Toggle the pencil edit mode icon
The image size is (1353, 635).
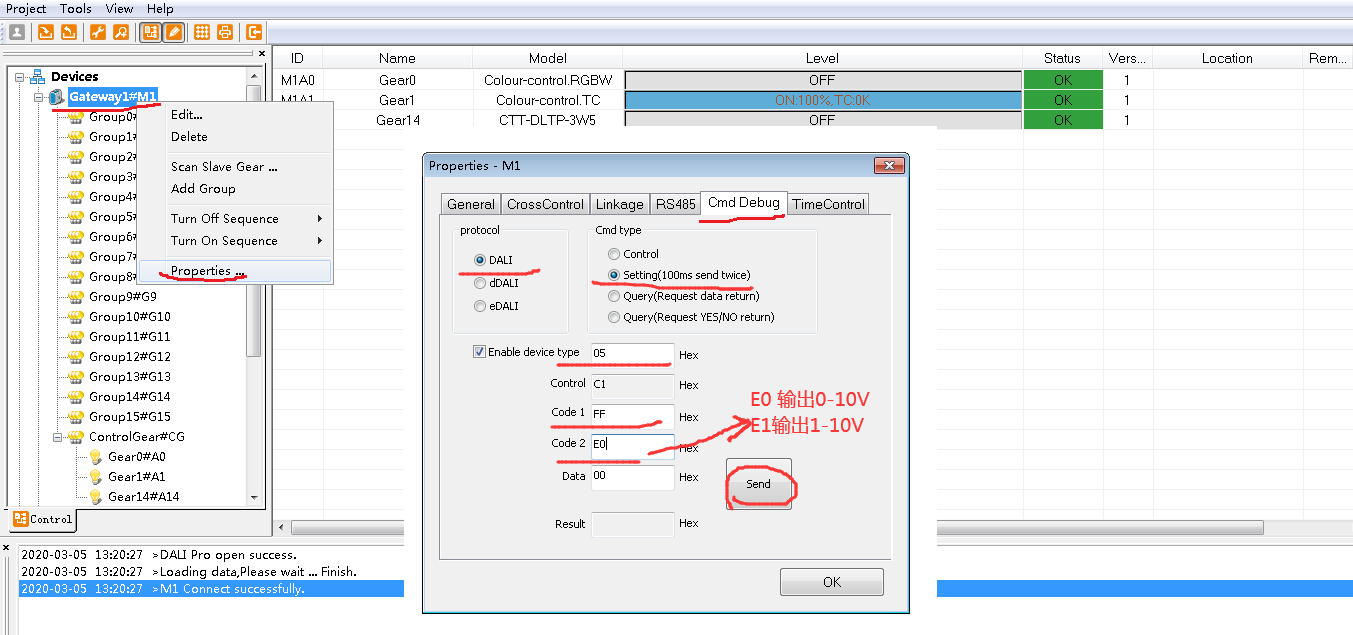tap(174, 32)
